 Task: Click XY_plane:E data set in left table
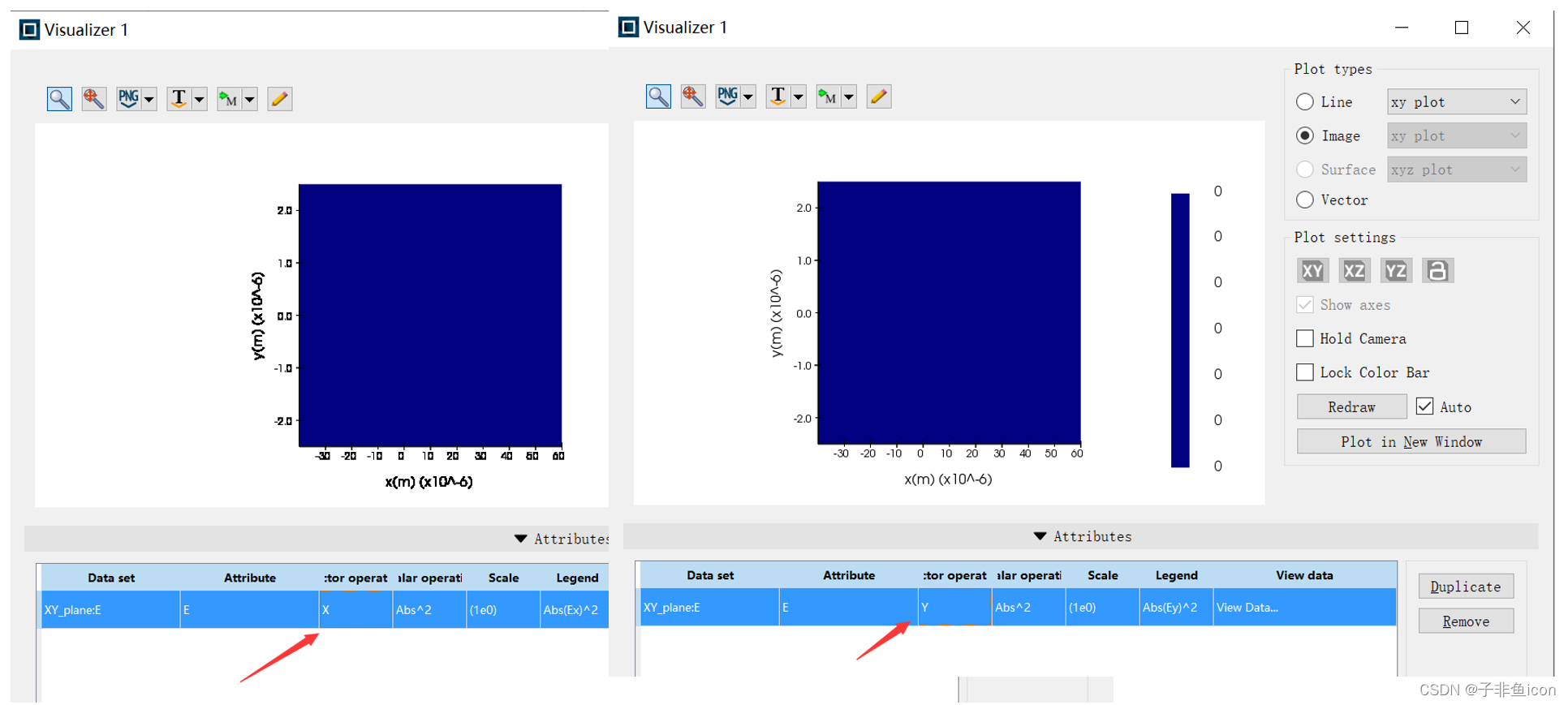tap(111, 610)
